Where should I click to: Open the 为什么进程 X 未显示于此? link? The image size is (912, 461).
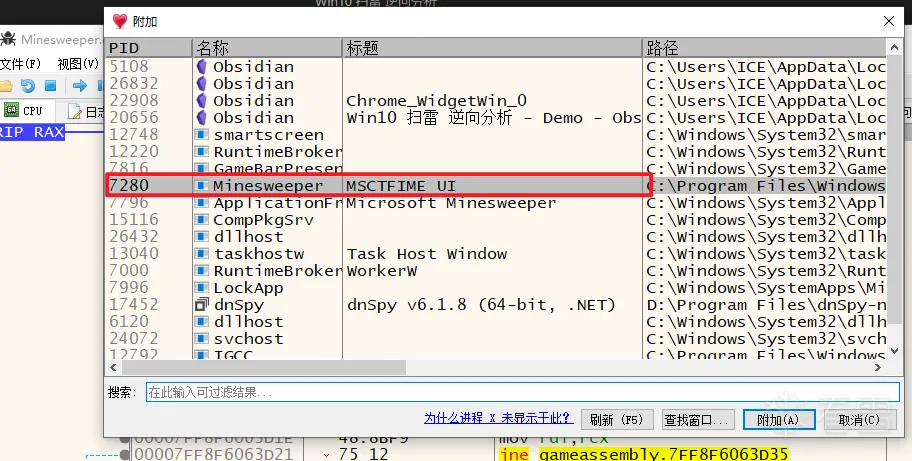(498, 418)
